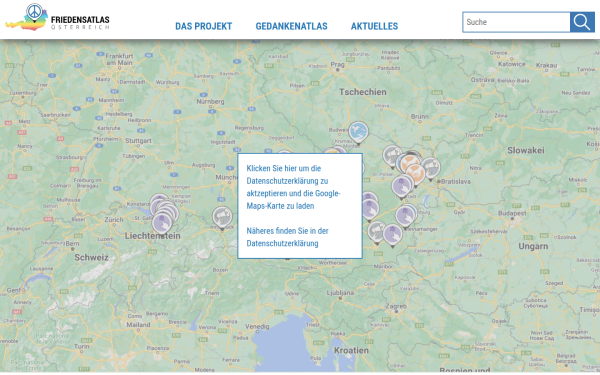Click the Budapest city label
This screenshot has height=375, width=600.
tap(512, 214)
